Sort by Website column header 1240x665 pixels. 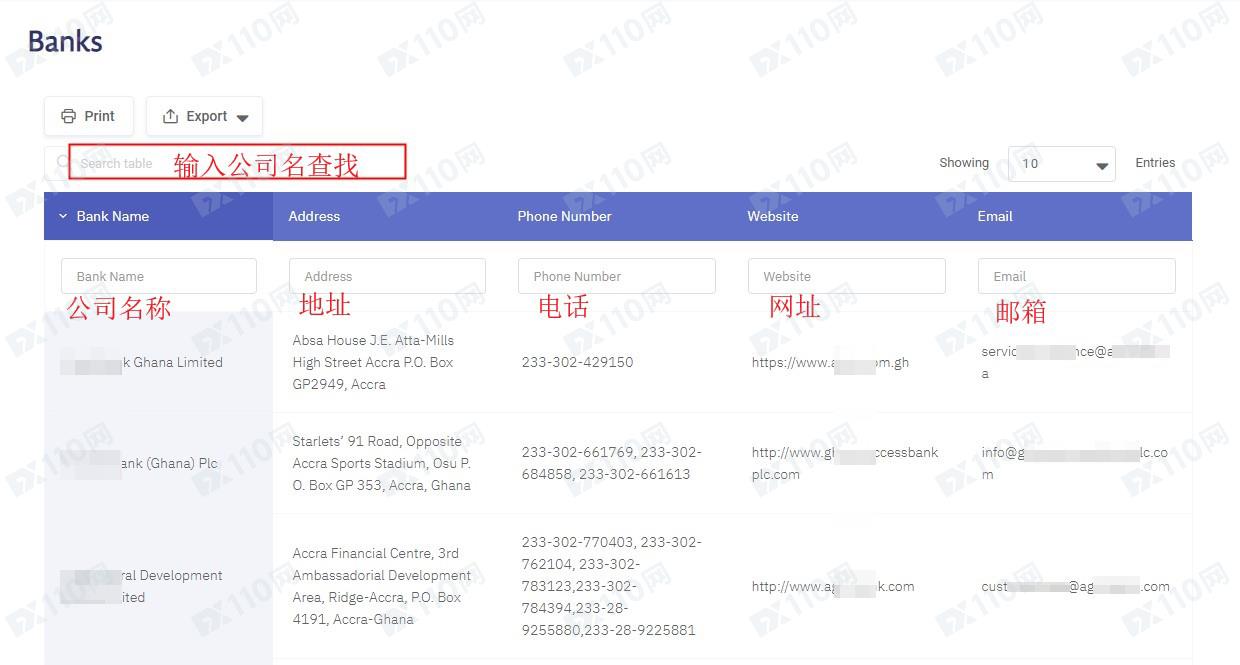coord(772,216)
